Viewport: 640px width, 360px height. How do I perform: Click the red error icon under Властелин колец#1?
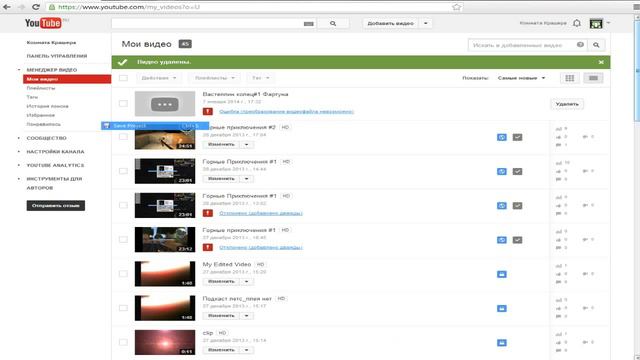coord(208,111)
